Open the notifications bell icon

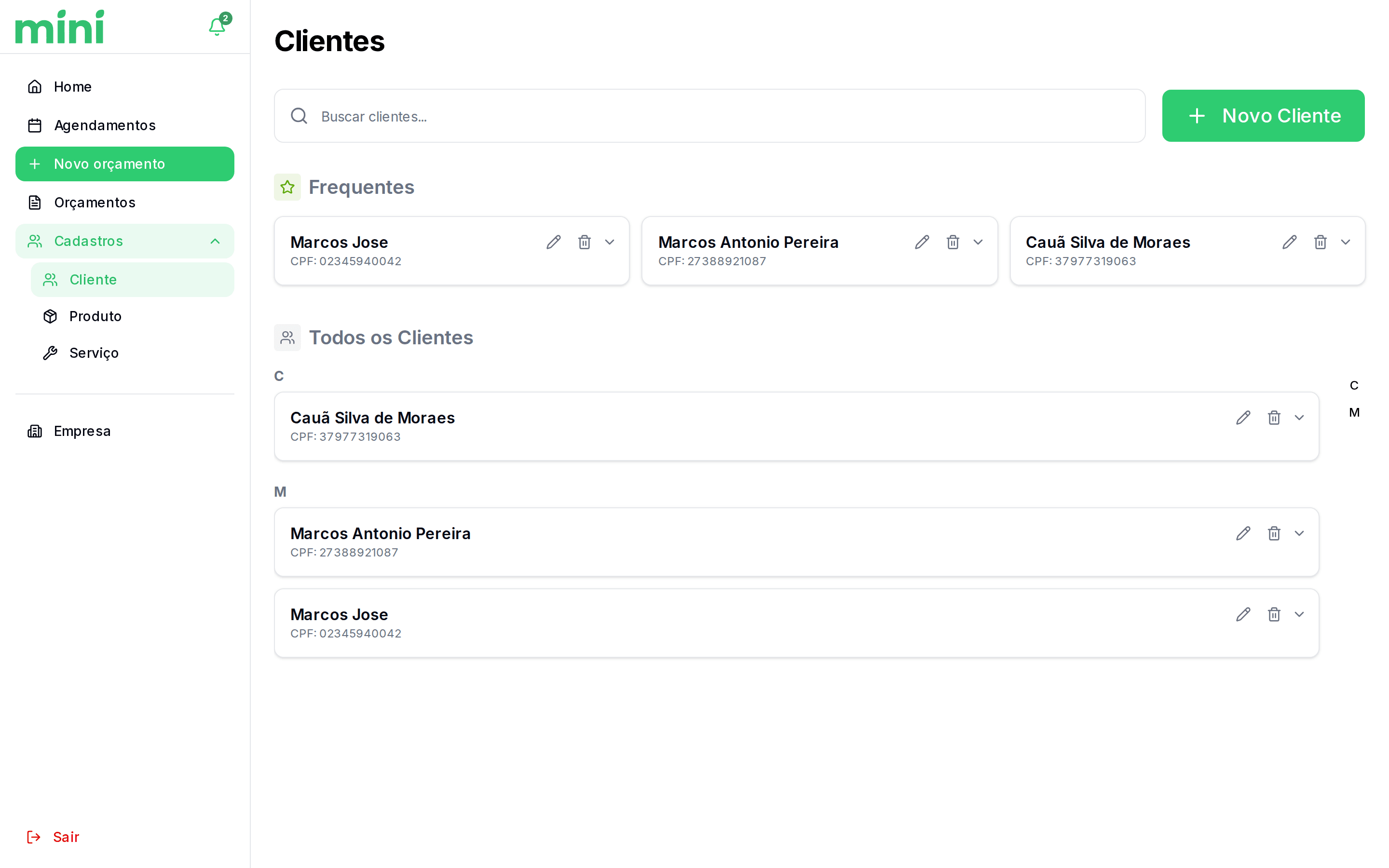pos(217,27)
